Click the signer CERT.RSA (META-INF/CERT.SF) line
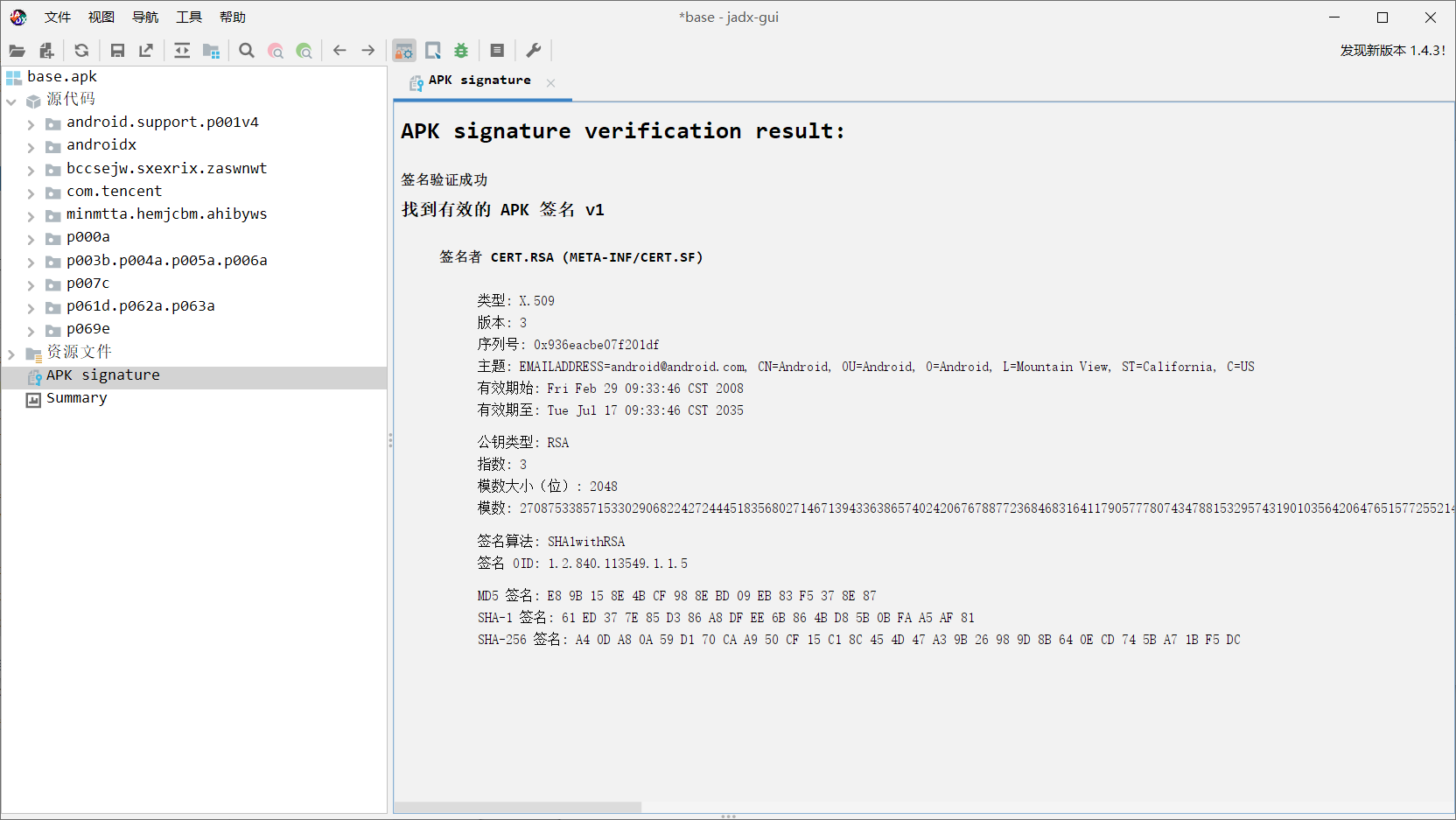The height and width of the screenshot is (820, 1456). tap(570, 257)
